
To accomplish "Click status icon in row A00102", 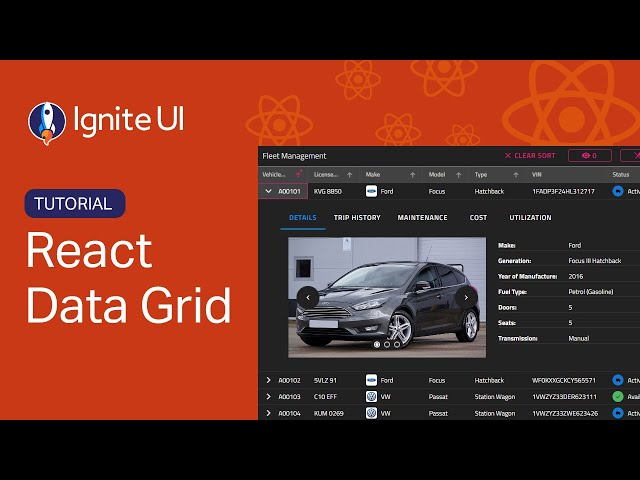I will 618,380.
